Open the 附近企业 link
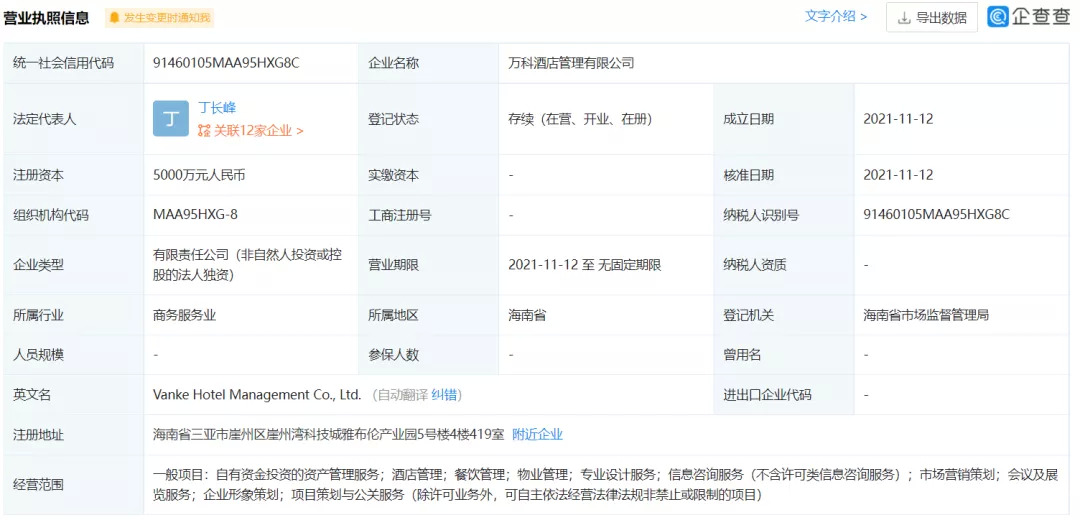This screenshot has width=1080, height=520. pos(537,435)
